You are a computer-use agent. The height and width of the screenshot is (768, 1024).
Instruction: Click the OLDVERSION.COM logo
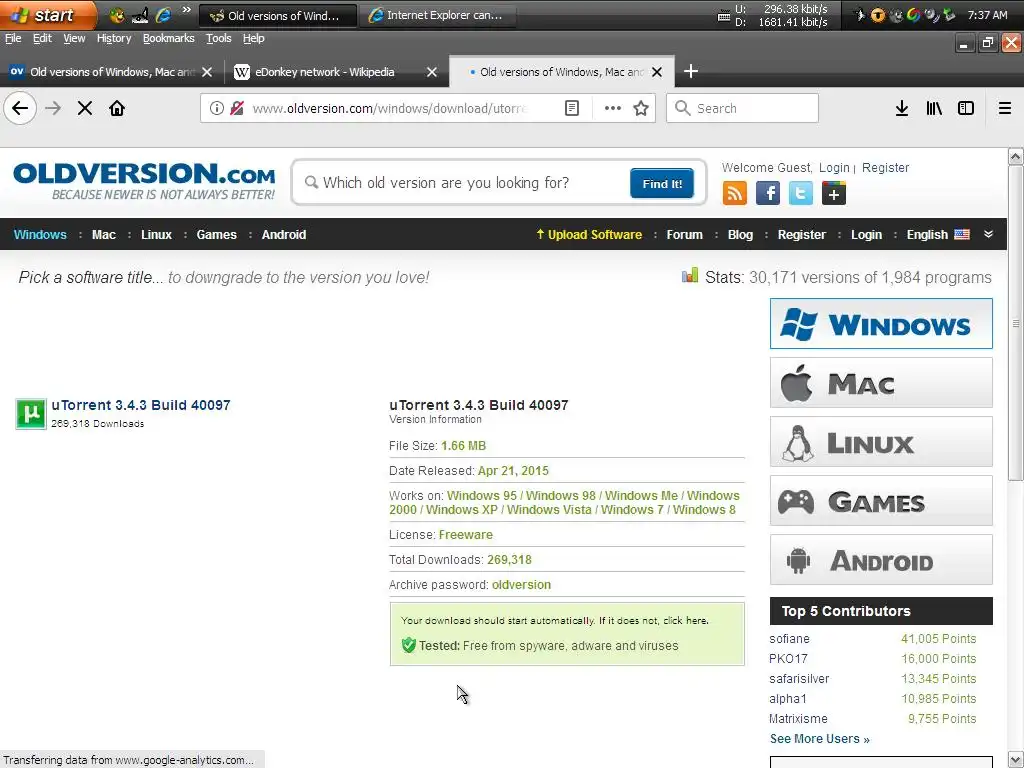tap(144, 181)
